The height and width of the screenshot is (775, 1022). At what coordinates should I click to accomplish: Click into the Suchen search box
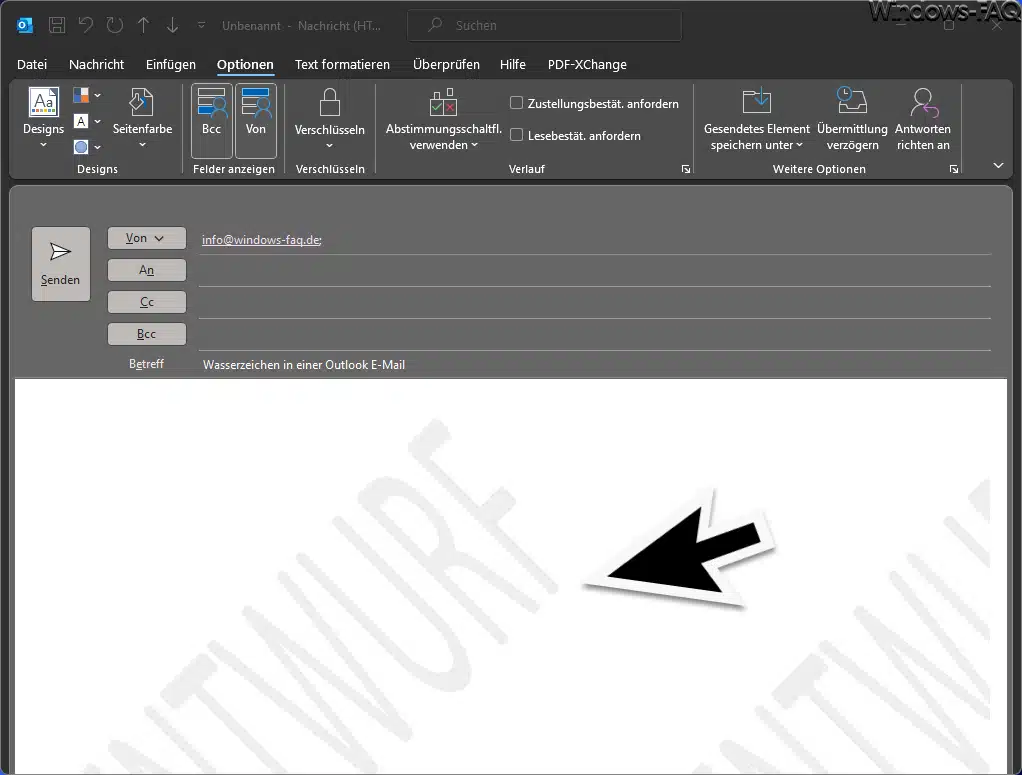[x=544, y=25]
